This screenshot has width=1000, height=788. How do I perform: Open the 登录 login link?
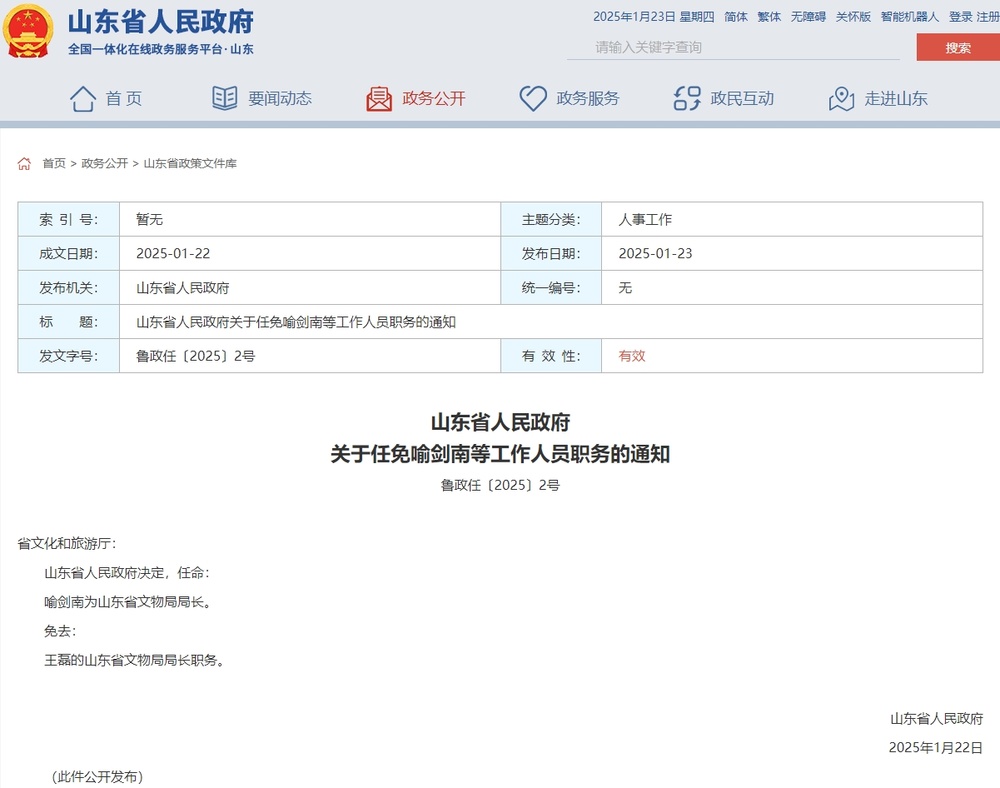(x=960, y=17)
